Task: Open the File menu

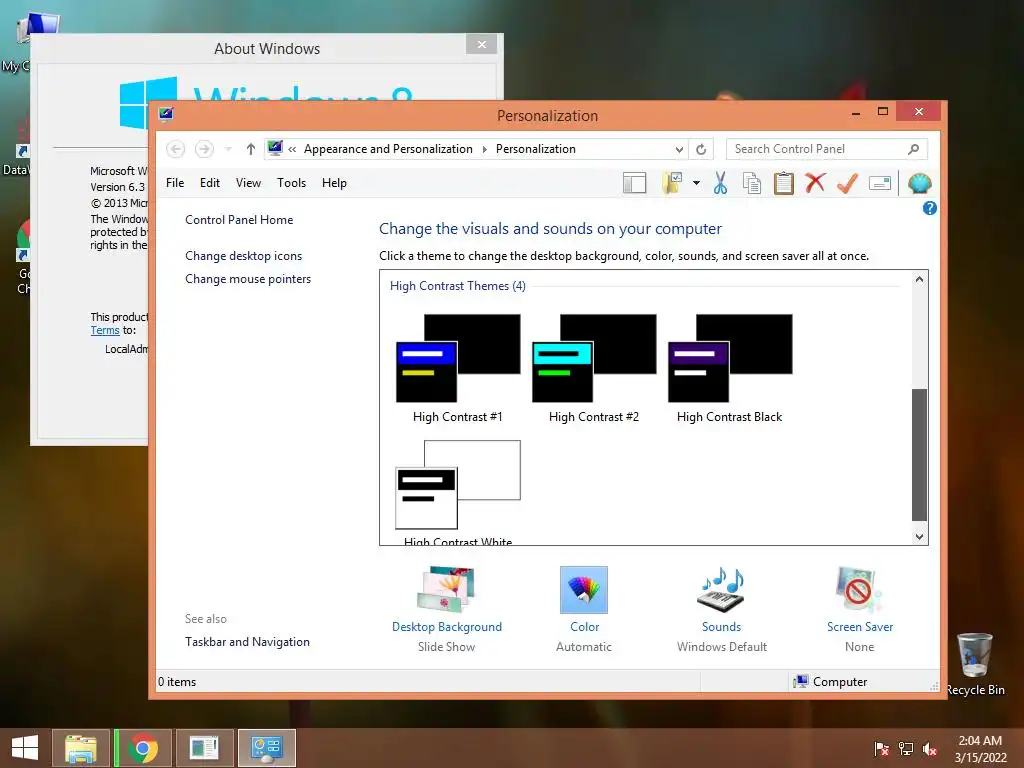Action: pyautogui.click(x=175, y=183)
